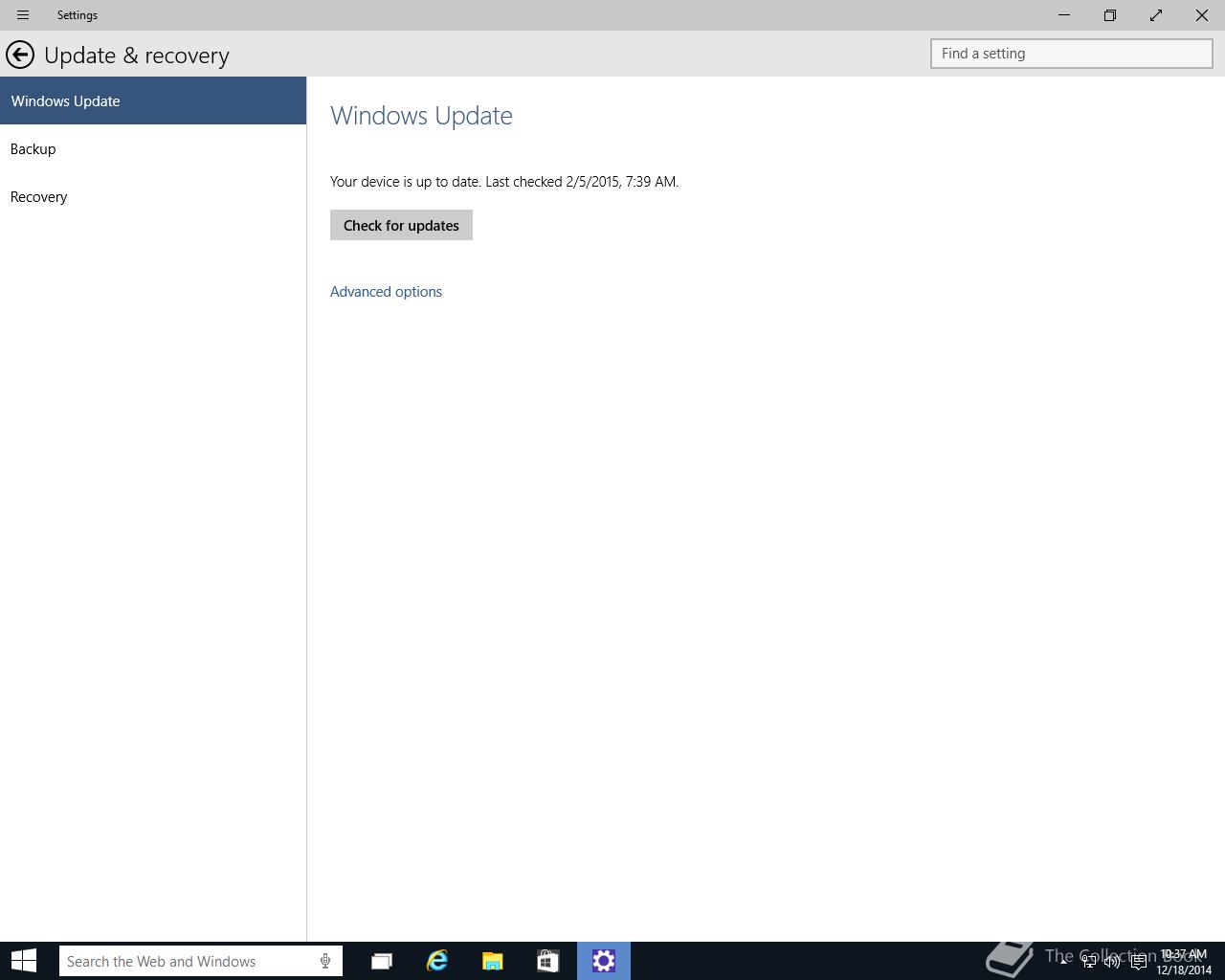Launch Internet Explorer from the taskbar
The height and width of the screenshot is (980, 1225).
(x=437, y=961)
